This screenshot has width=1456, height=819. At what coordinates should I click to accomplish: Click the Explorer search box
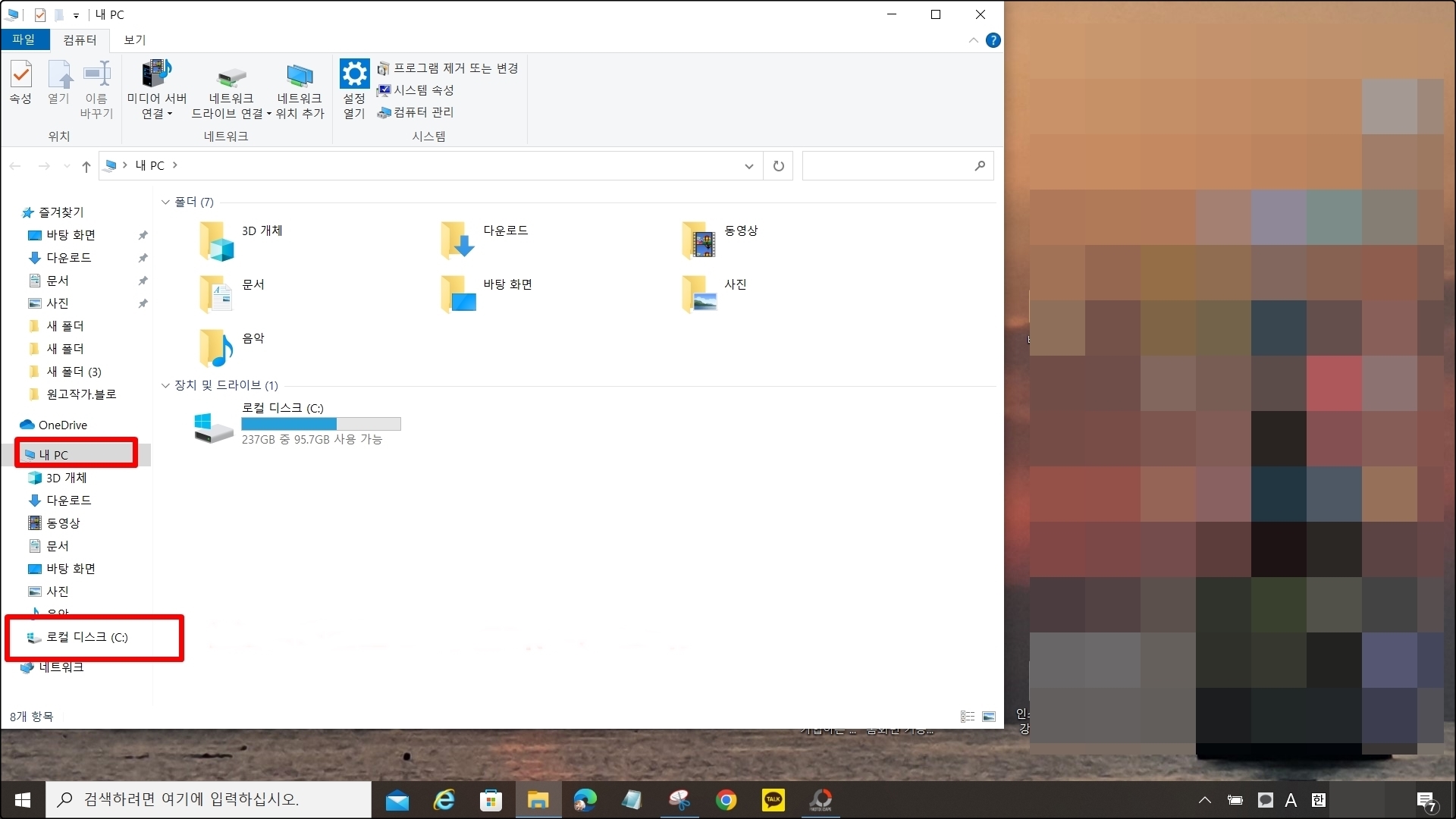pos(887,166)
